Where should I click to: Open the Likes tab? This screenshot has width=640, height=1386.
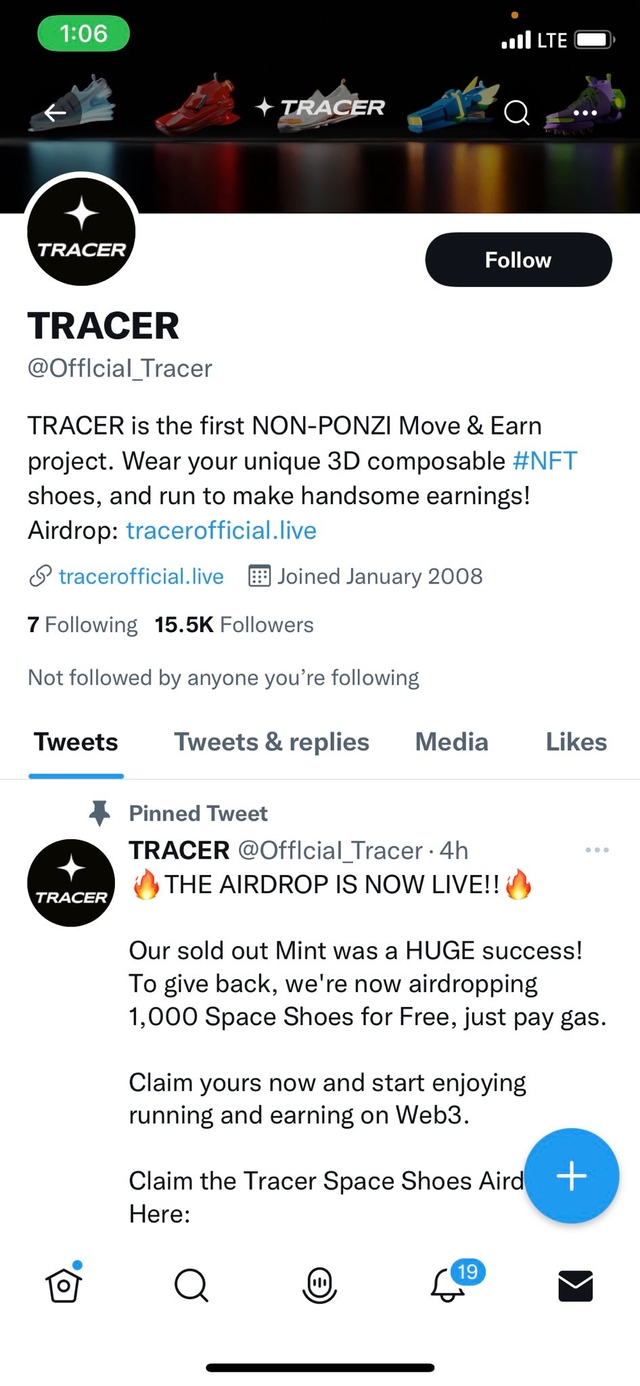click(576, 742)
